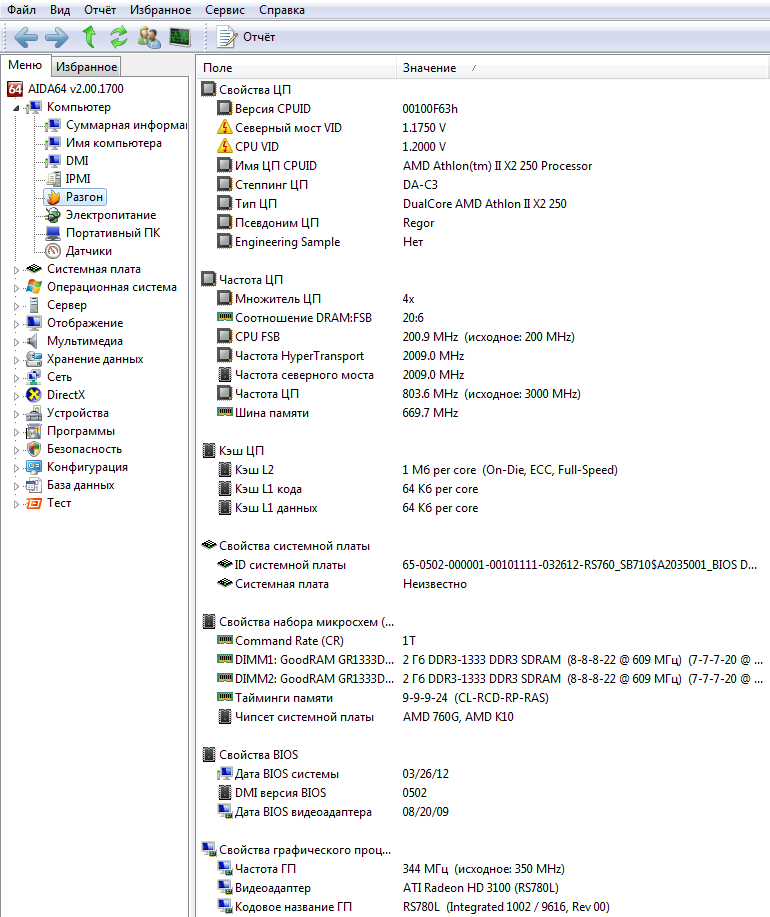The image size is (770, 917).
Task: Refresh the page with green arrows icon
Action: (x=119, y=37)
